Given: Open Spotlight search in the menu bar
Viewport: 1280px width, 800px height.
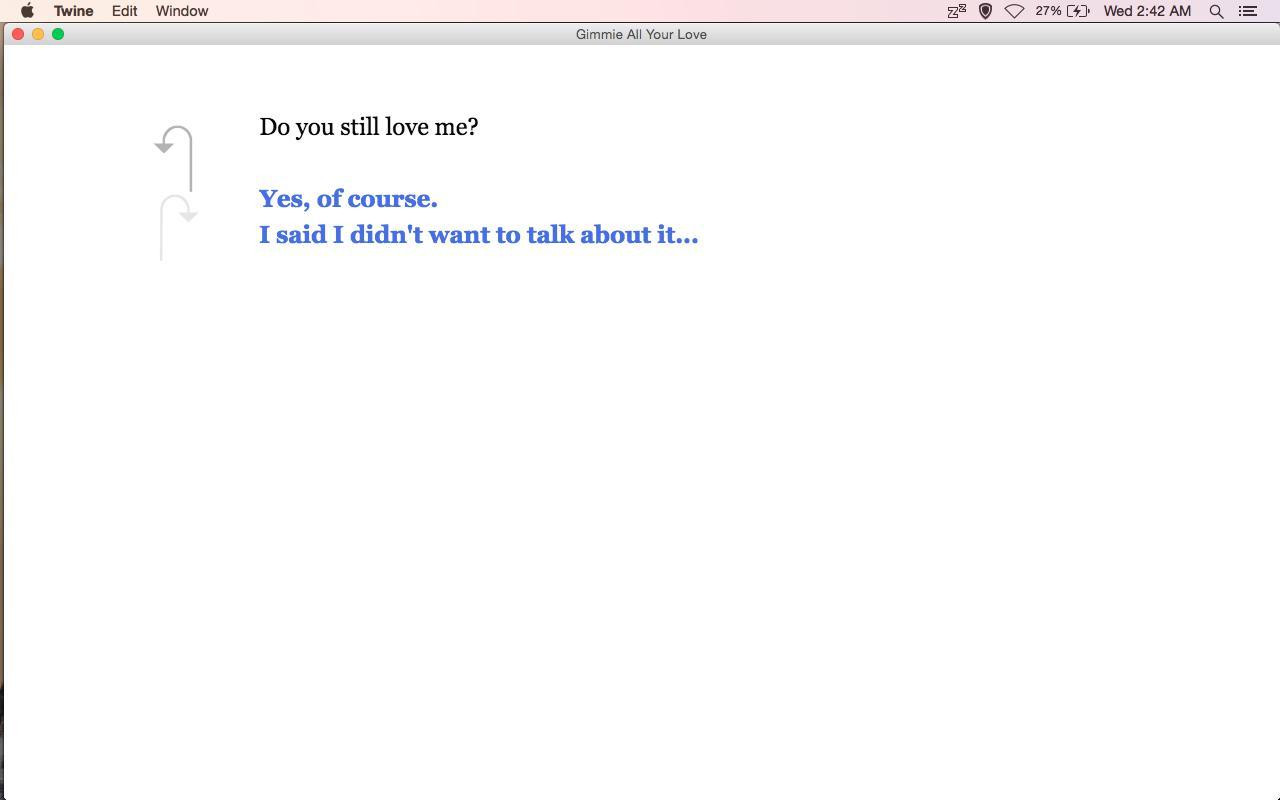Looking at the screenshot, I should click(x=1216, y=11).
